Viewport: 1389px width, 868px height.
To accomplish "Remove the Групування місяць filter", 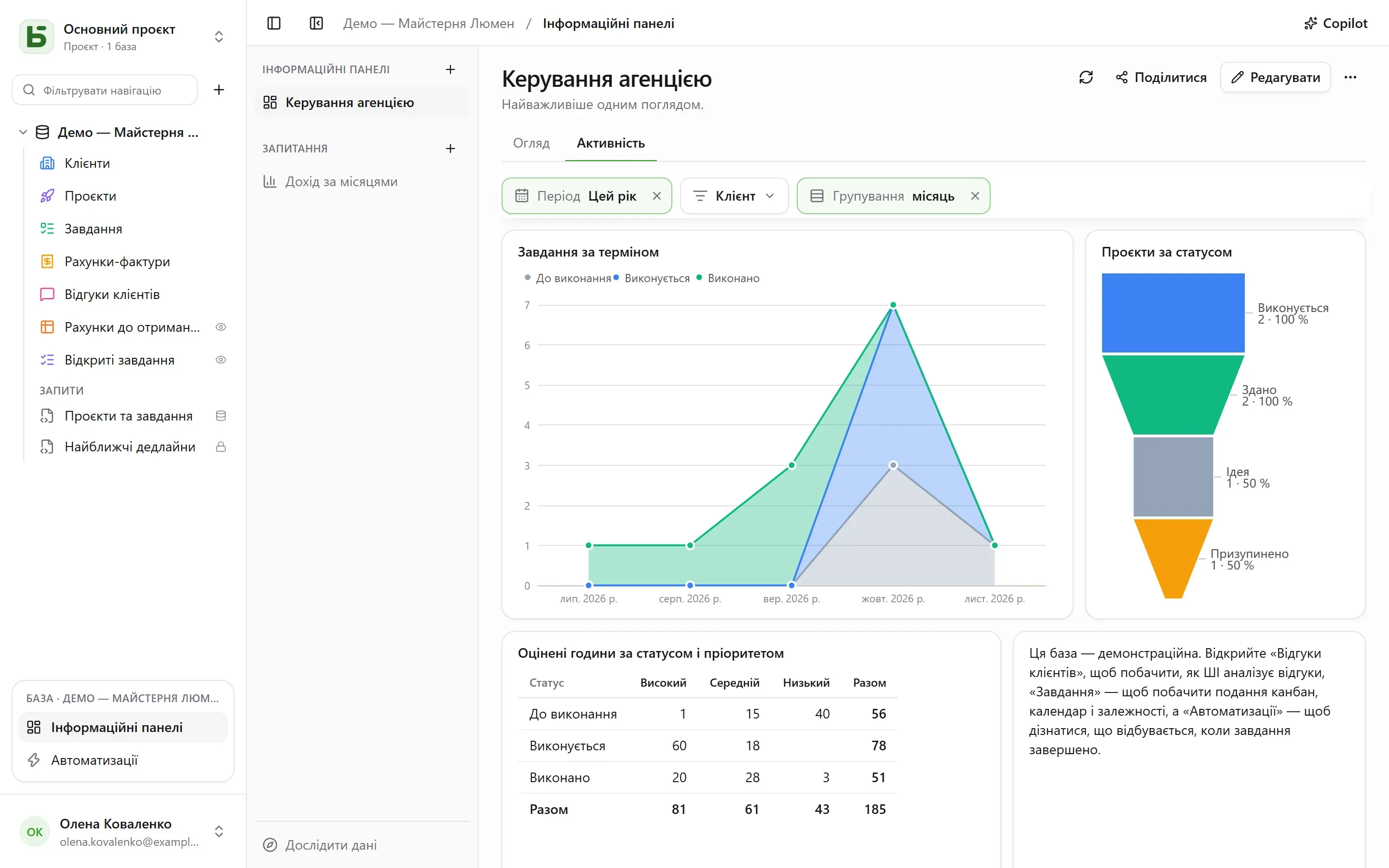I will point(975,196).
